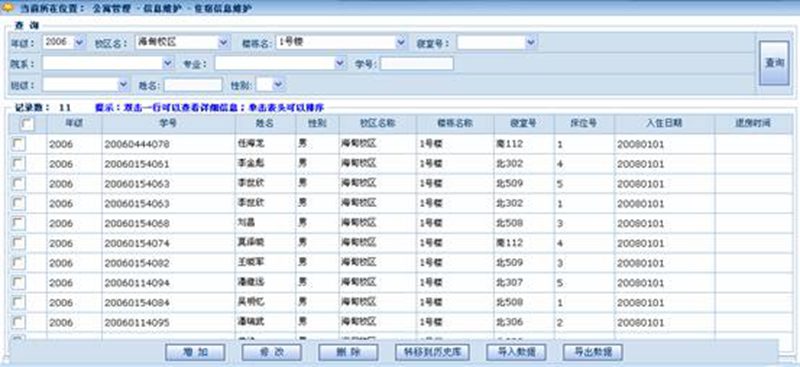Viewport: 800px width, 367px height.
Task: Sort by the 退房时间 column header
Action: click(x=753, y=124)
